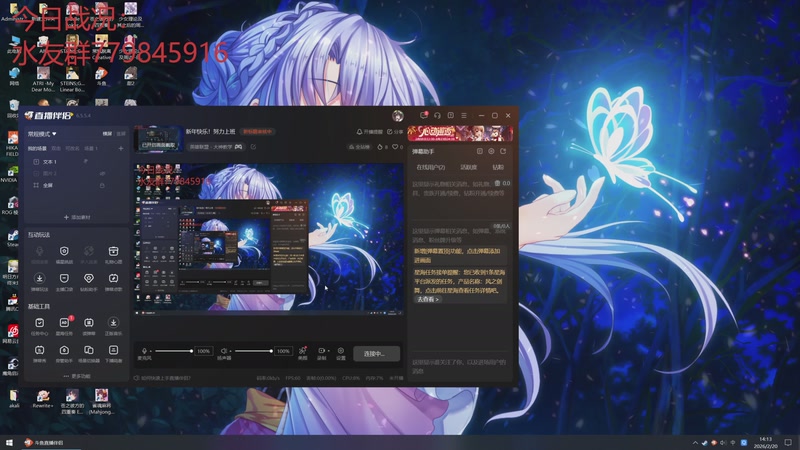Click the headset customer service icon
Image resolution: width=800 pixels, height=450 pixels.
click(x=437, y=115)
